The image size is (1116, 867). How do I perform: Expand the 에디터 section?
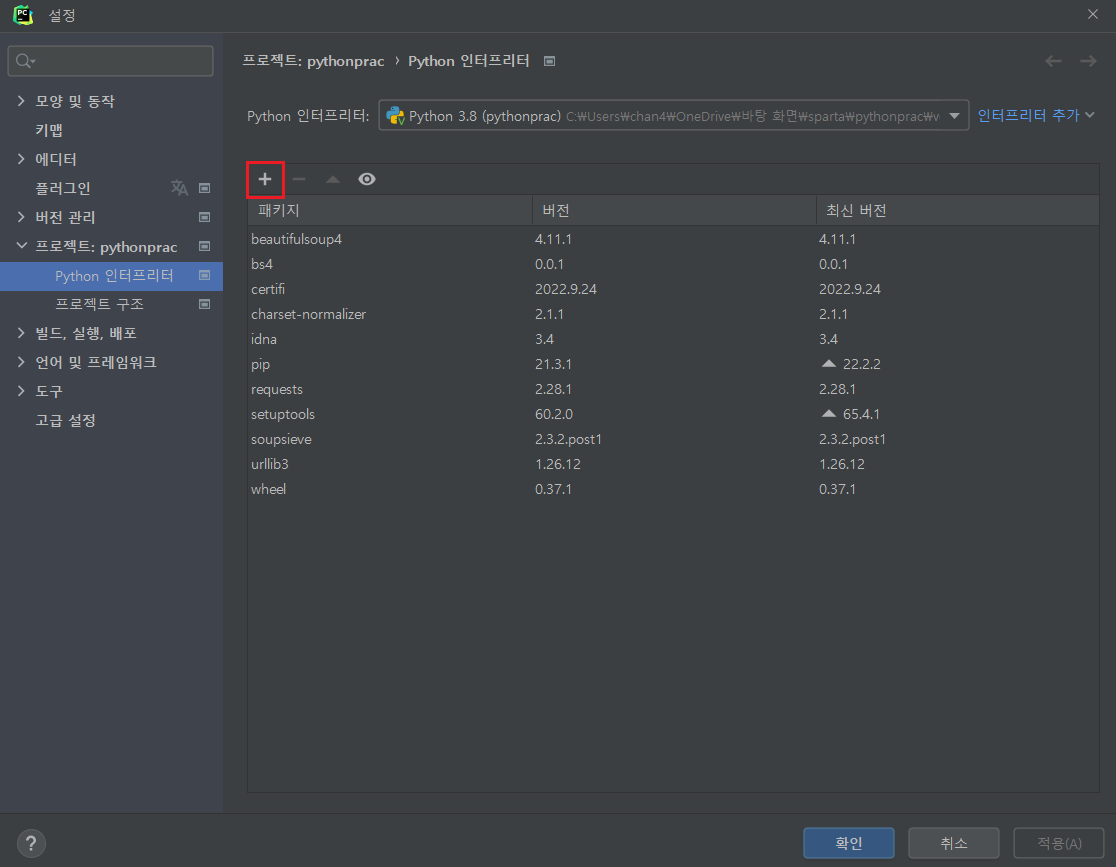pyautogui.click(x=21, y=159)
